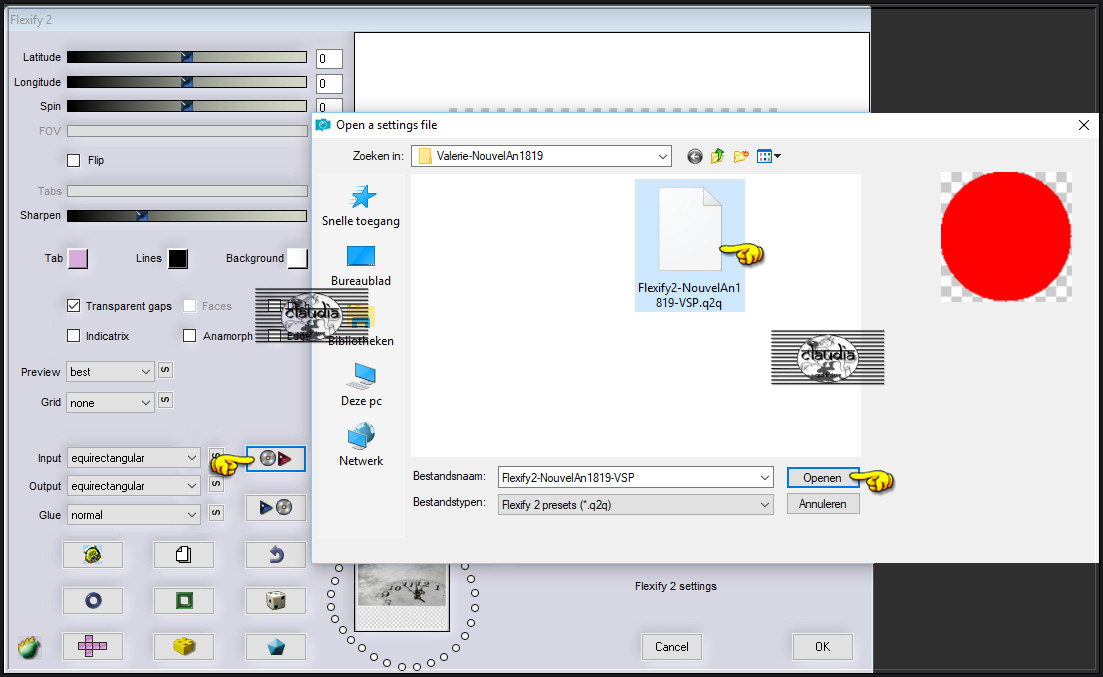Click the Sharpen slider

point(187,215)
